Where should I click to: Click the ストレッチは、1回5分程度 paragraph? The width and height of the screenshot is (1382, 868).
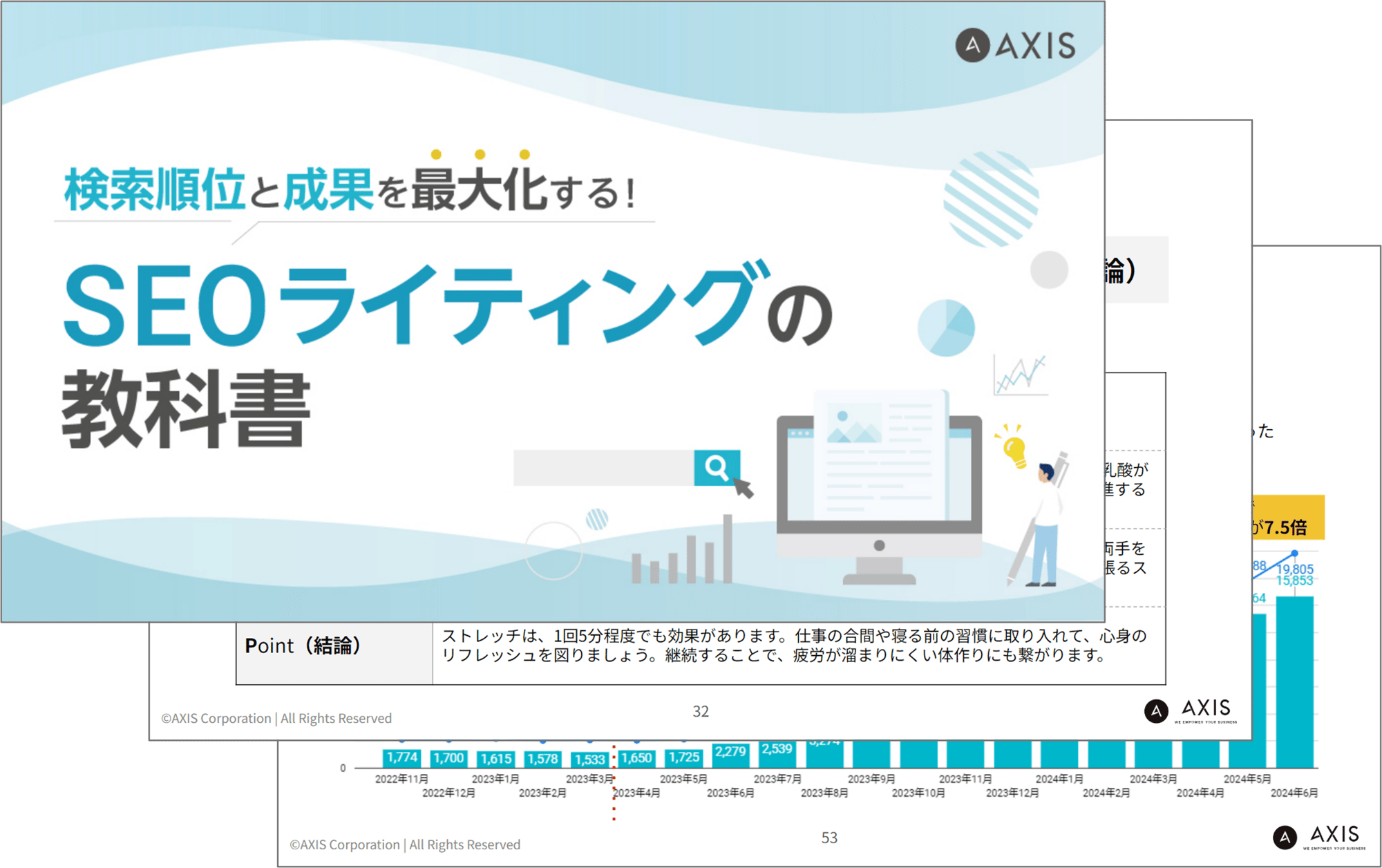tap(794, 645)
